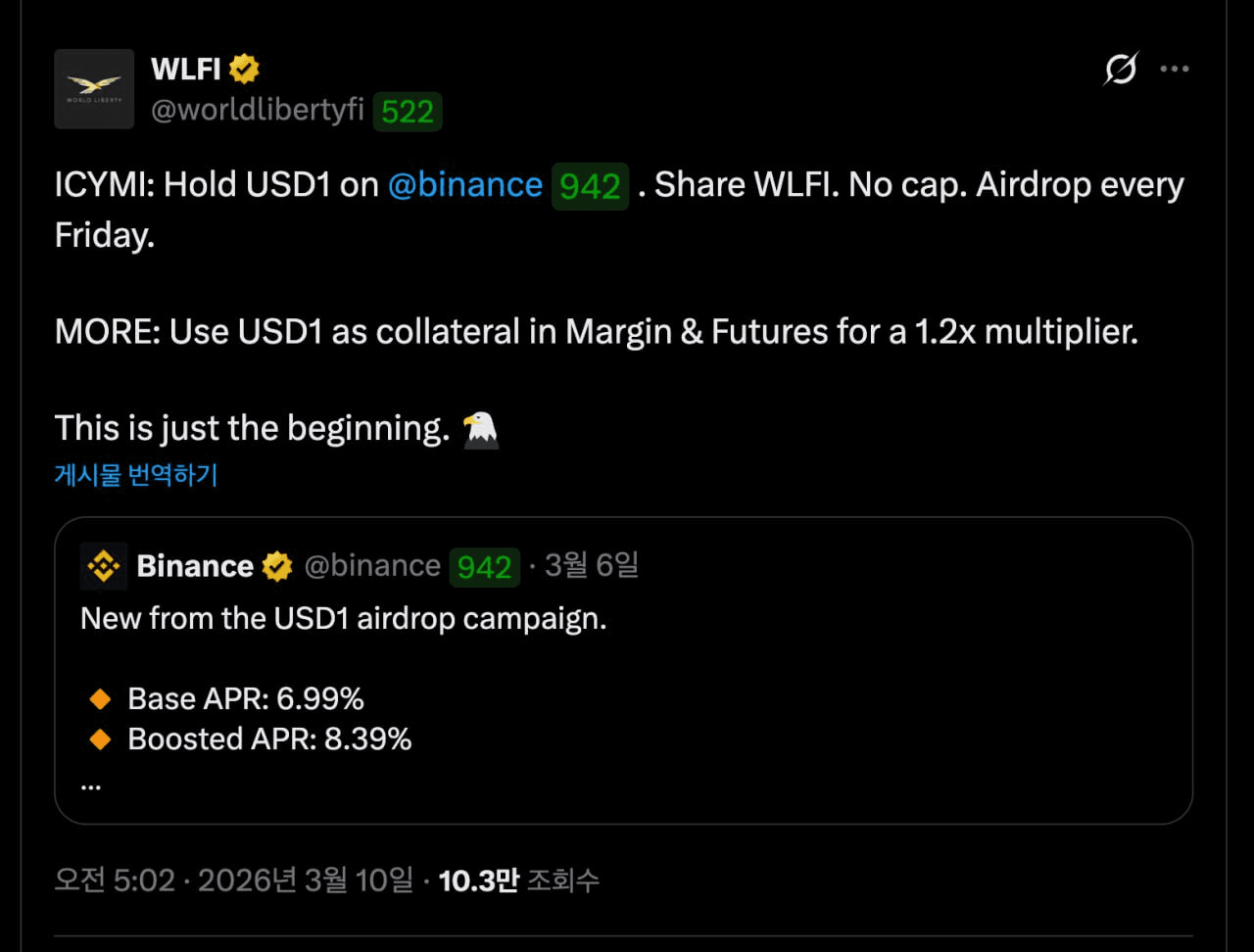Expand the quoted post's truncated ellipsis
The width and height of the screenshot is (1254, 952).
pyautogui.click(x=91, y=784)
